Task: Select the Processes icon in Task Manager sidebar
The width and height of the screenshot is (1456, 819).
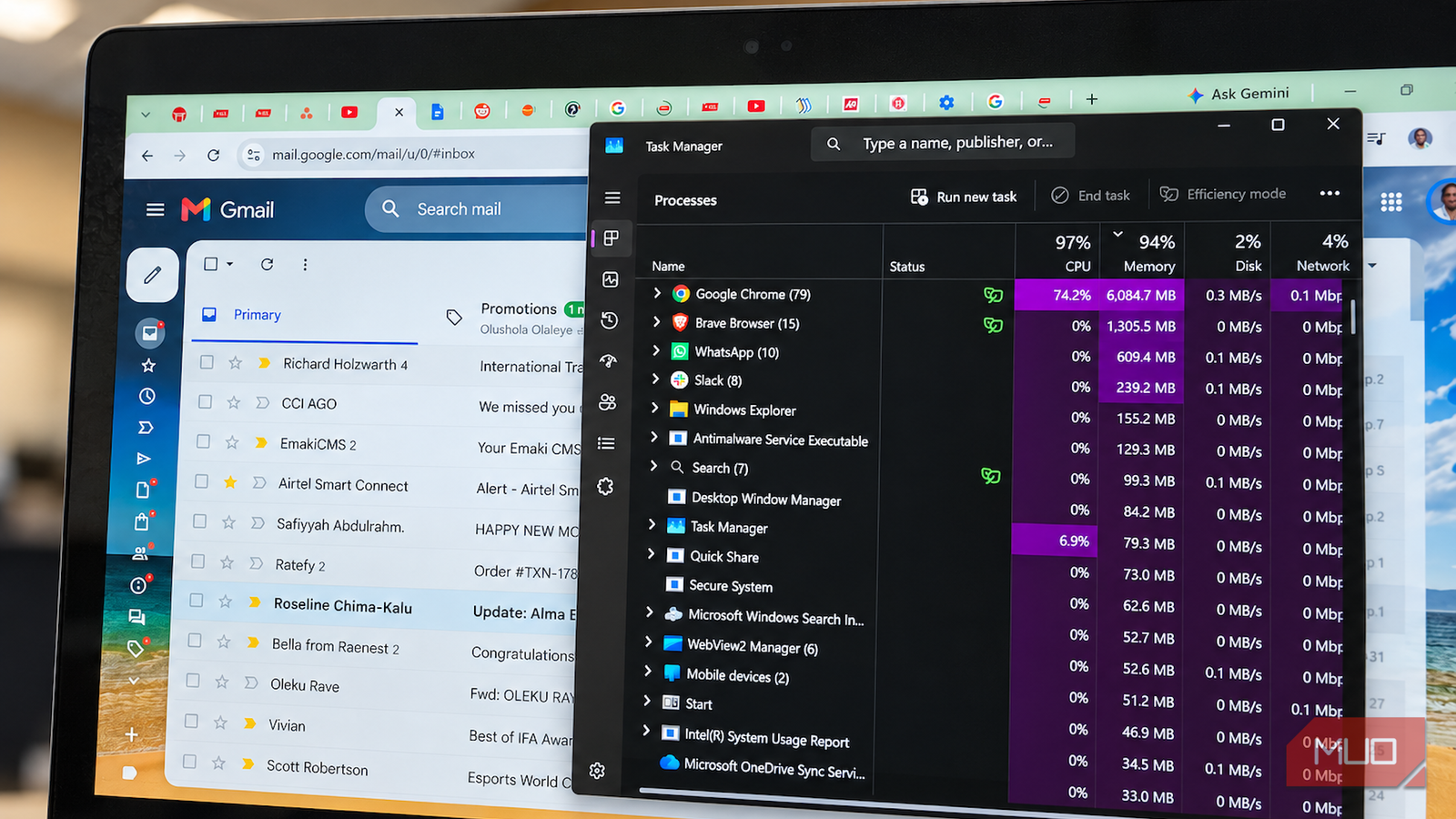Action: coord(612,238)
